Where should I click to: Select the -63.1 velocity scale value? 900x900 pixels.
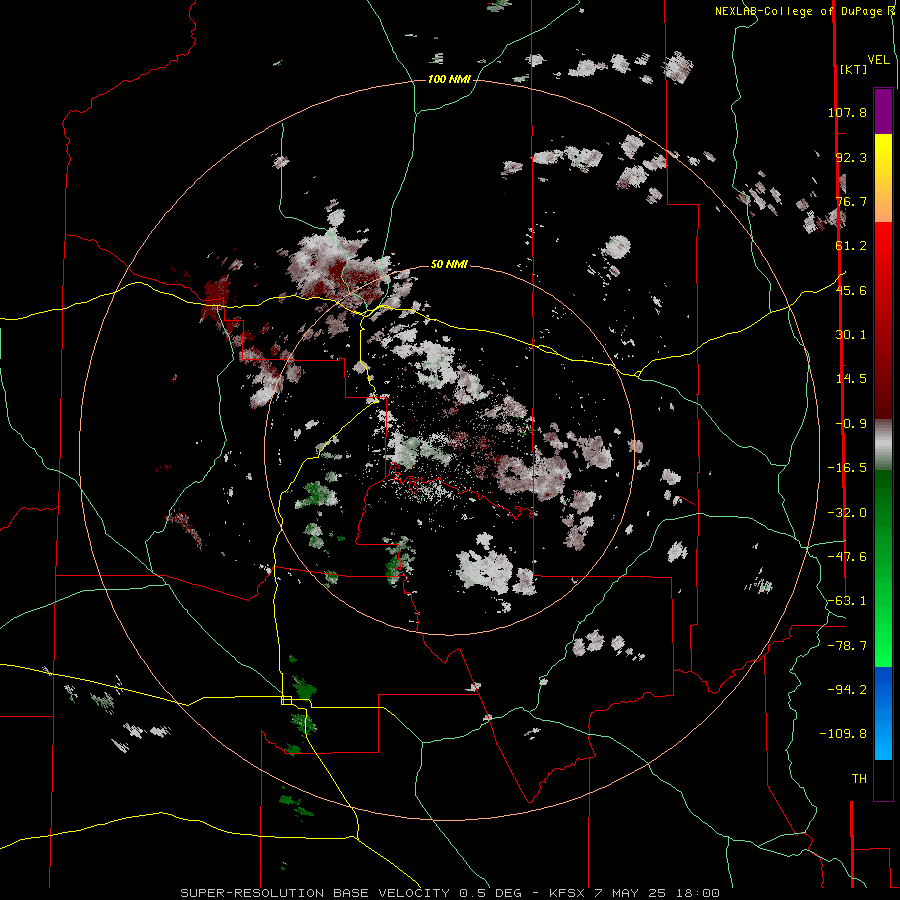[847, 601]
